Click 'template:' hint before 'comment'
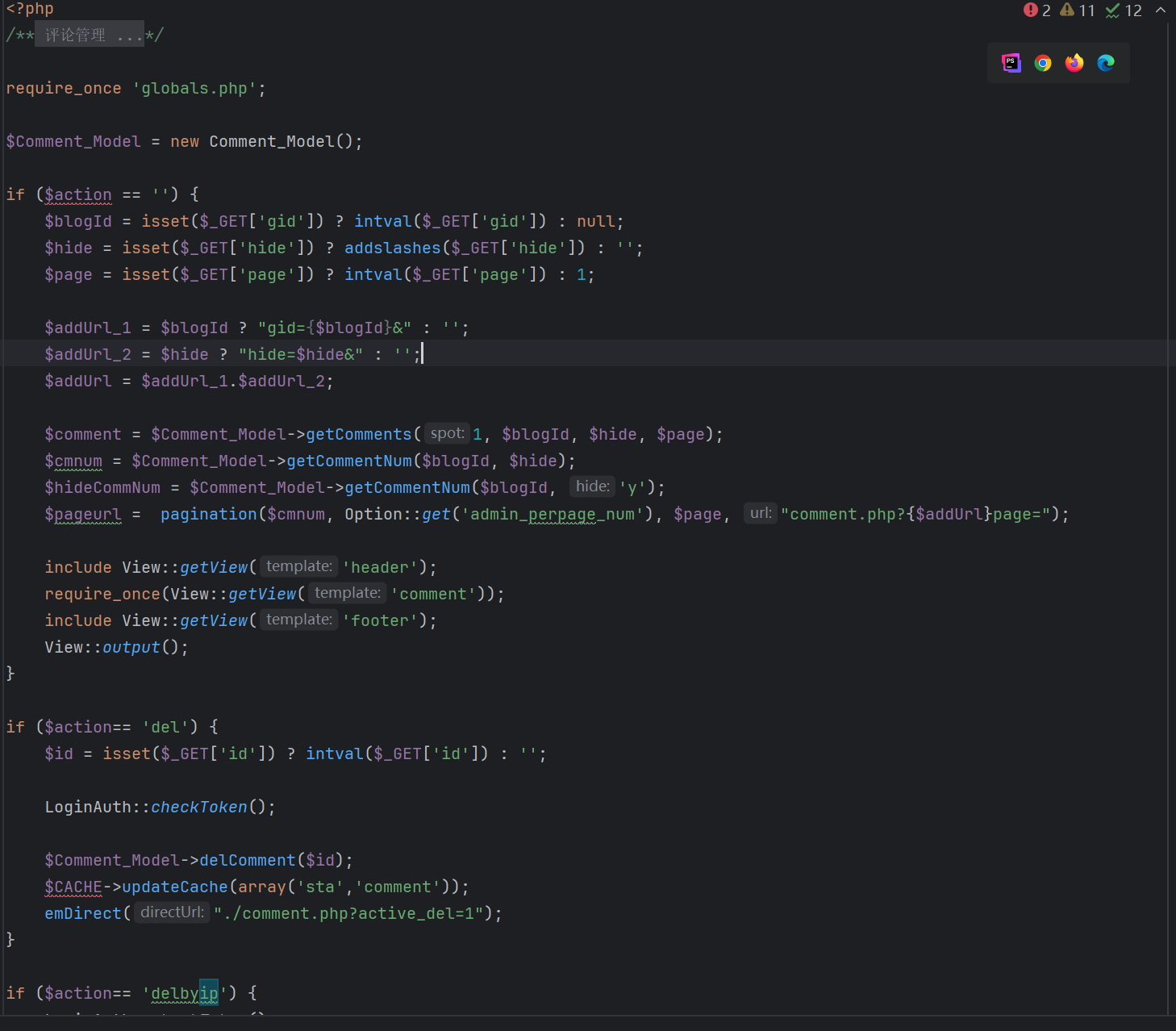 (348, 593)
